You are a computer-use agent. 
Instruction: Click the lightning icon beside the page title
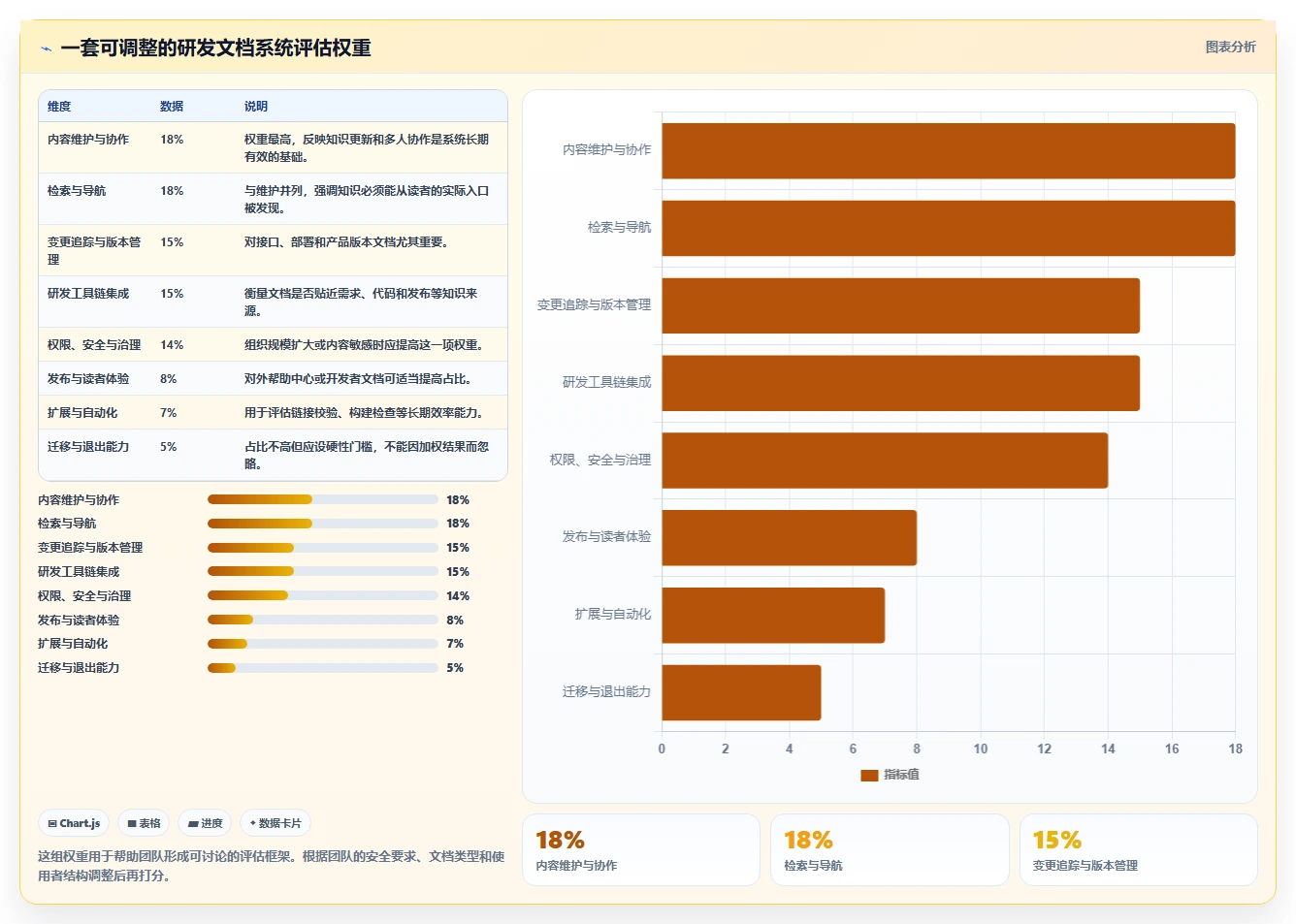pyautogui.click(x=46, y=48)
